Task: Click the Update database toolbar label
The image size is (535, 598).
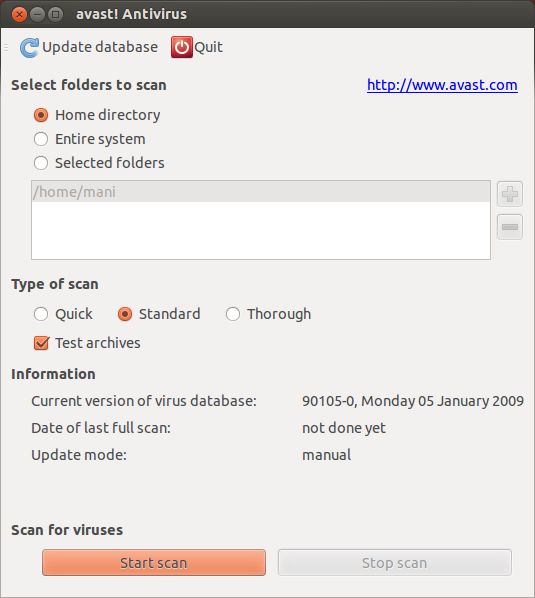Action: 100,47
